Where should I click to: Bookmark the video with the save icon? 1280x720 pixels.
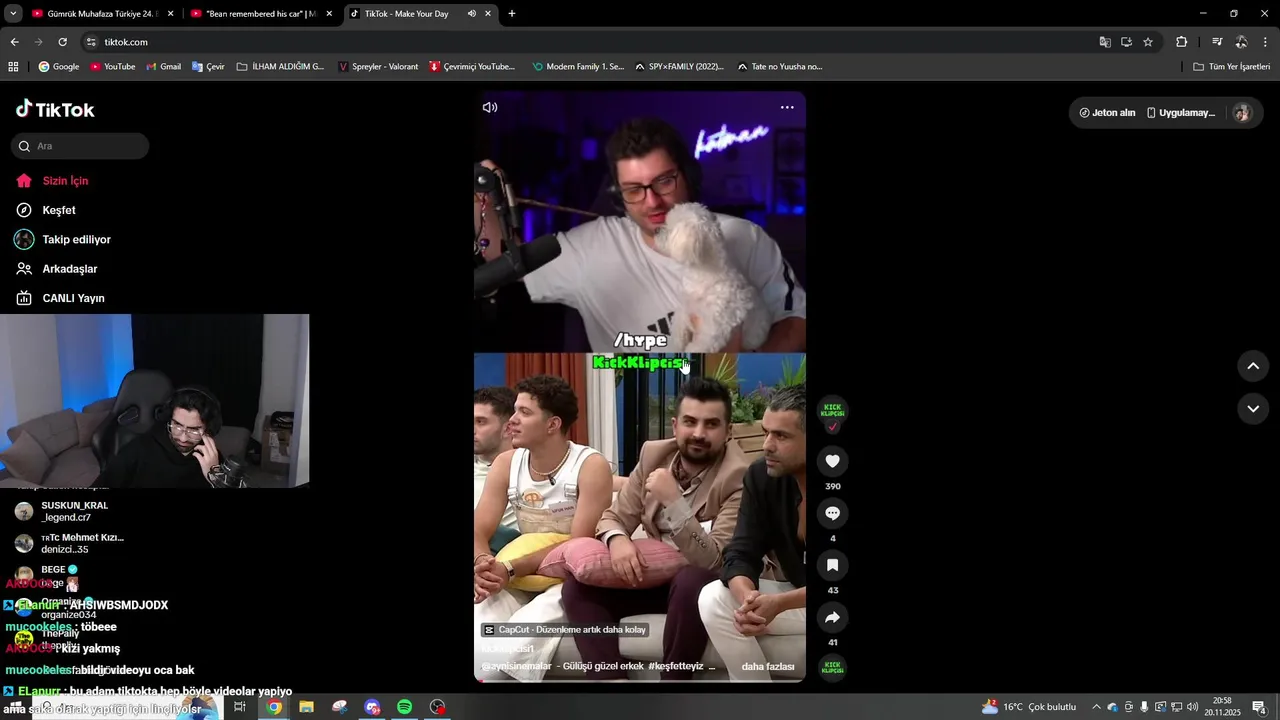pyautogui.click(x=832, y=565)
